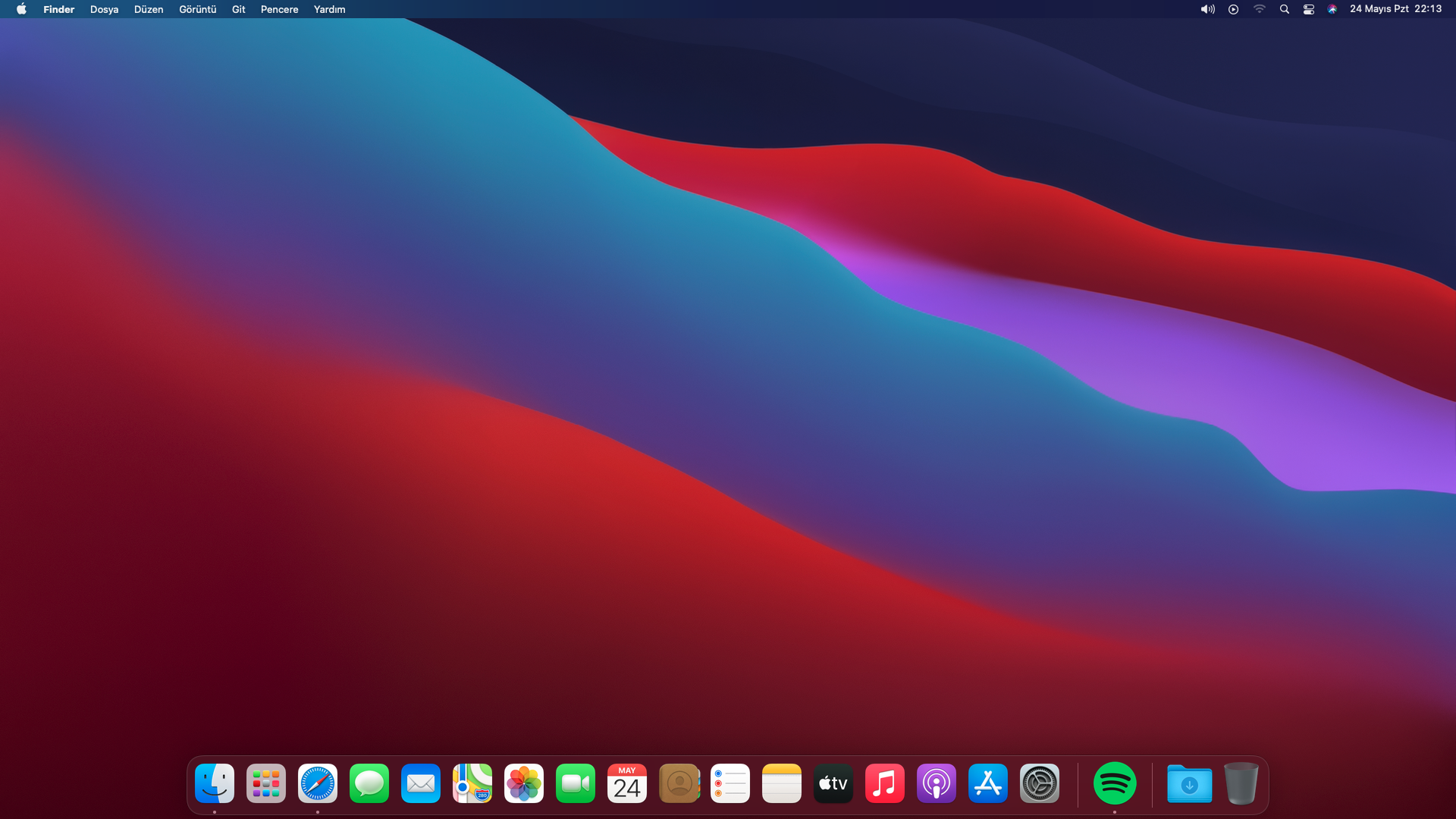Open the Yardım menu

[329, 9]
